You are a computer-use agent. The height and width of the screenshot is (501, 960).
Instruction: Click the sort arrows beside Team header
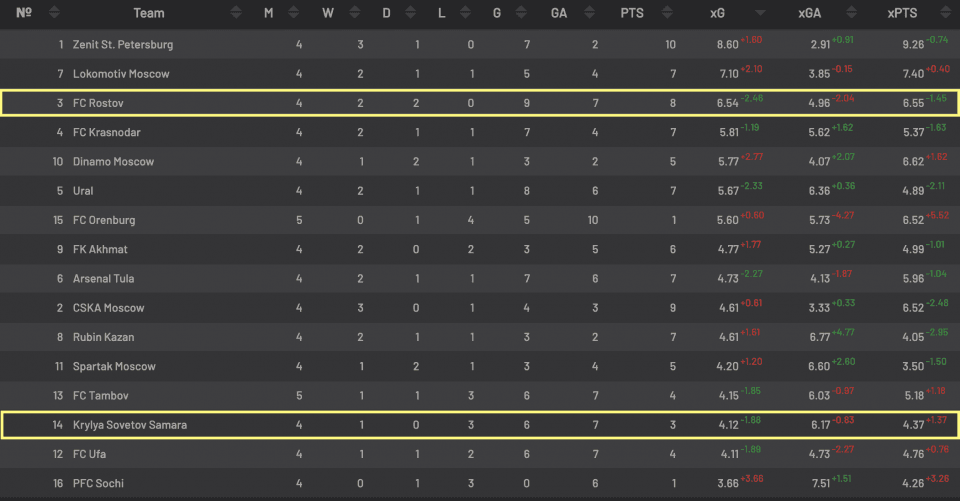point(235,14)
